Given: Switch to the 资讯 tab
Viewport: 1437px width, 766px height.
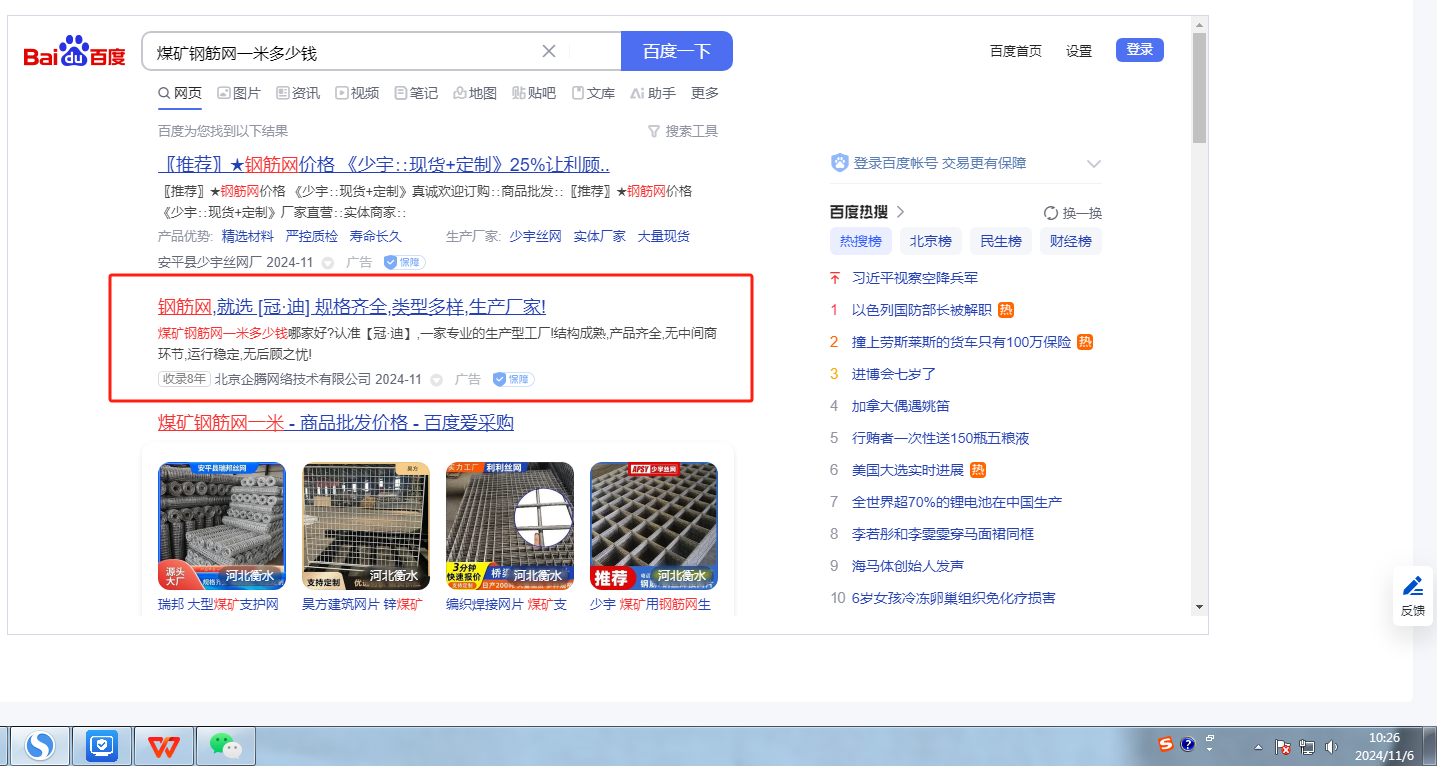Looking at the screenshot, I should click(x=298, y=93).
